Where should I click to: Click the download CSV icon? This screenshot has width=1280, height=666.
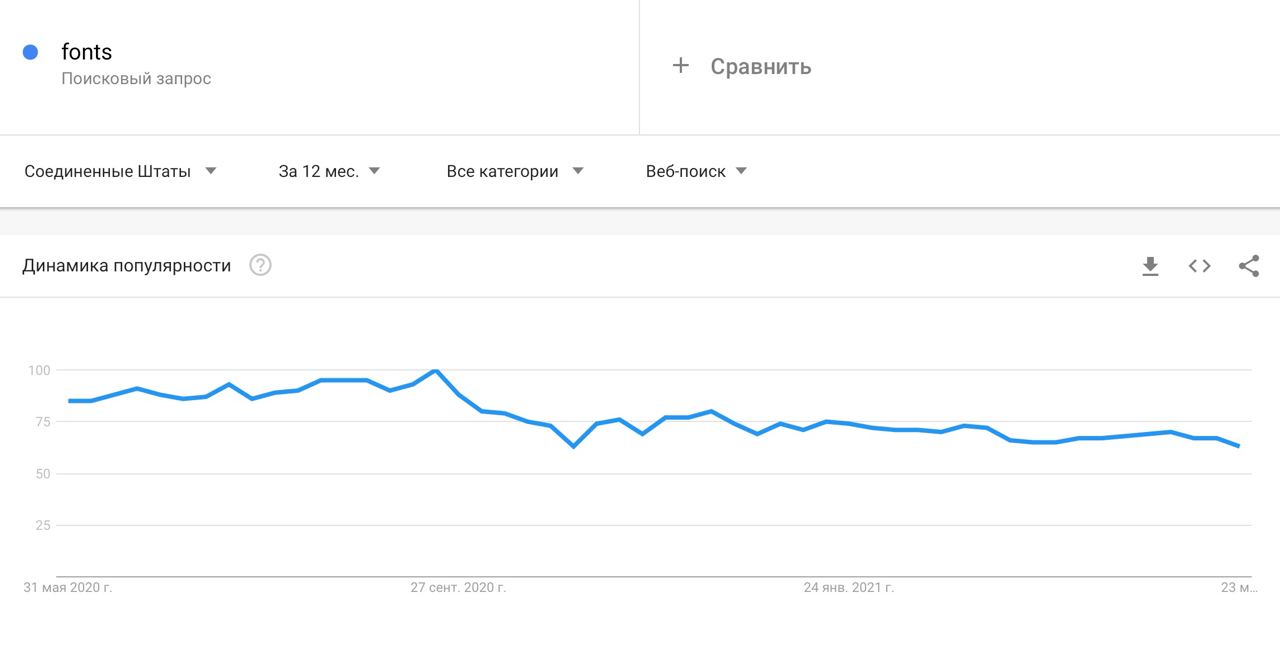tap(1150, 266)
